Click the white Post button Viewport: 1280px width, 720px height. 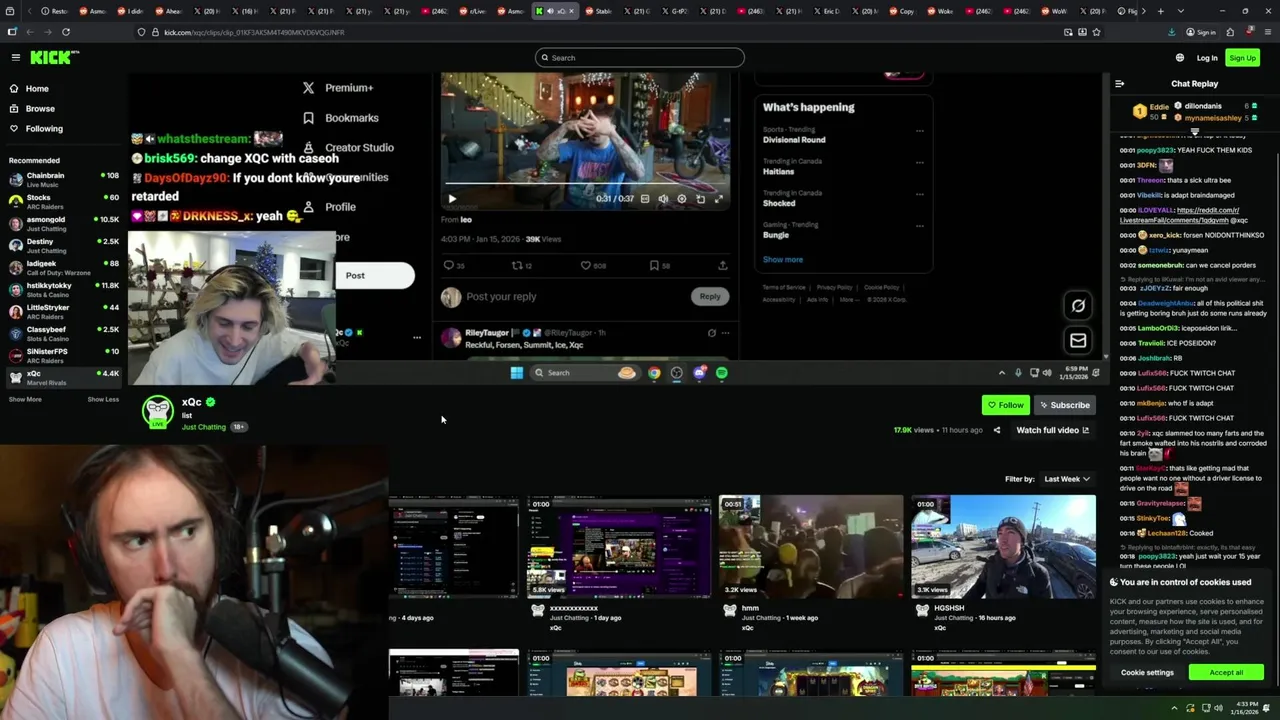coord(374,276)
